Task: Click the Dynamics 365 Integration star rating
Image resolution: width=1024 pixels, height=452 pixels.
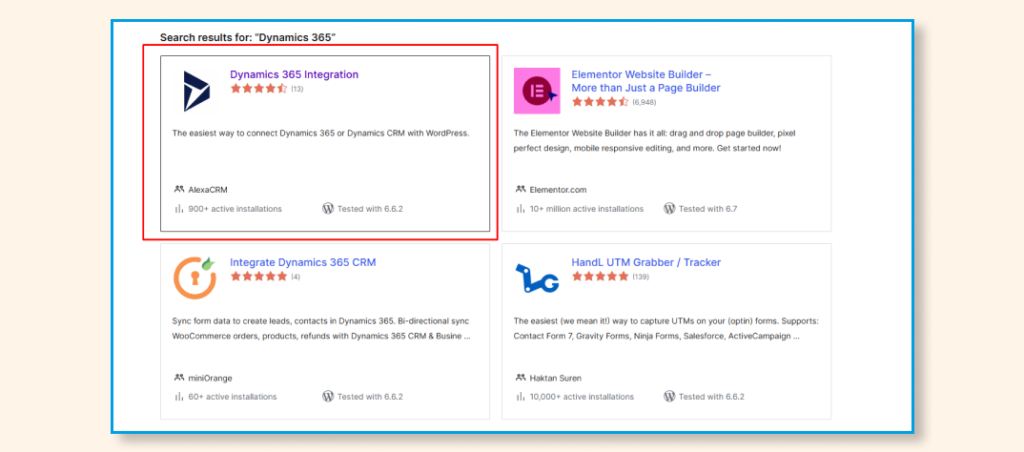Action: [259, 89]
